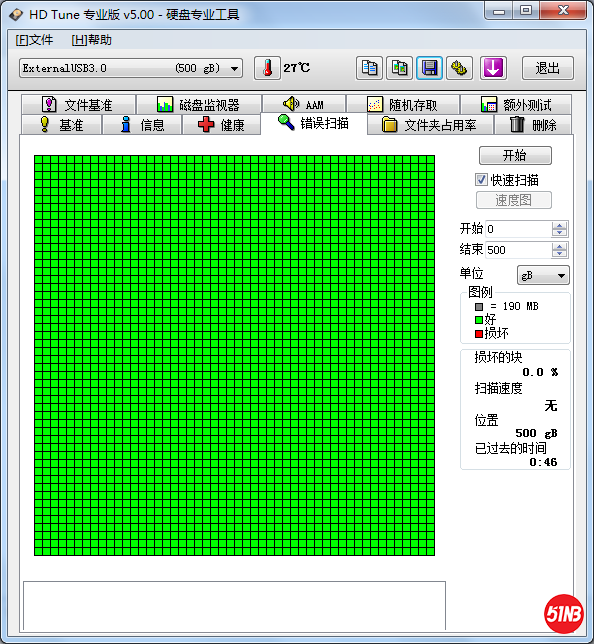
Task: Switch to the 磁盘监视器 tab
Action: point(199,105)
